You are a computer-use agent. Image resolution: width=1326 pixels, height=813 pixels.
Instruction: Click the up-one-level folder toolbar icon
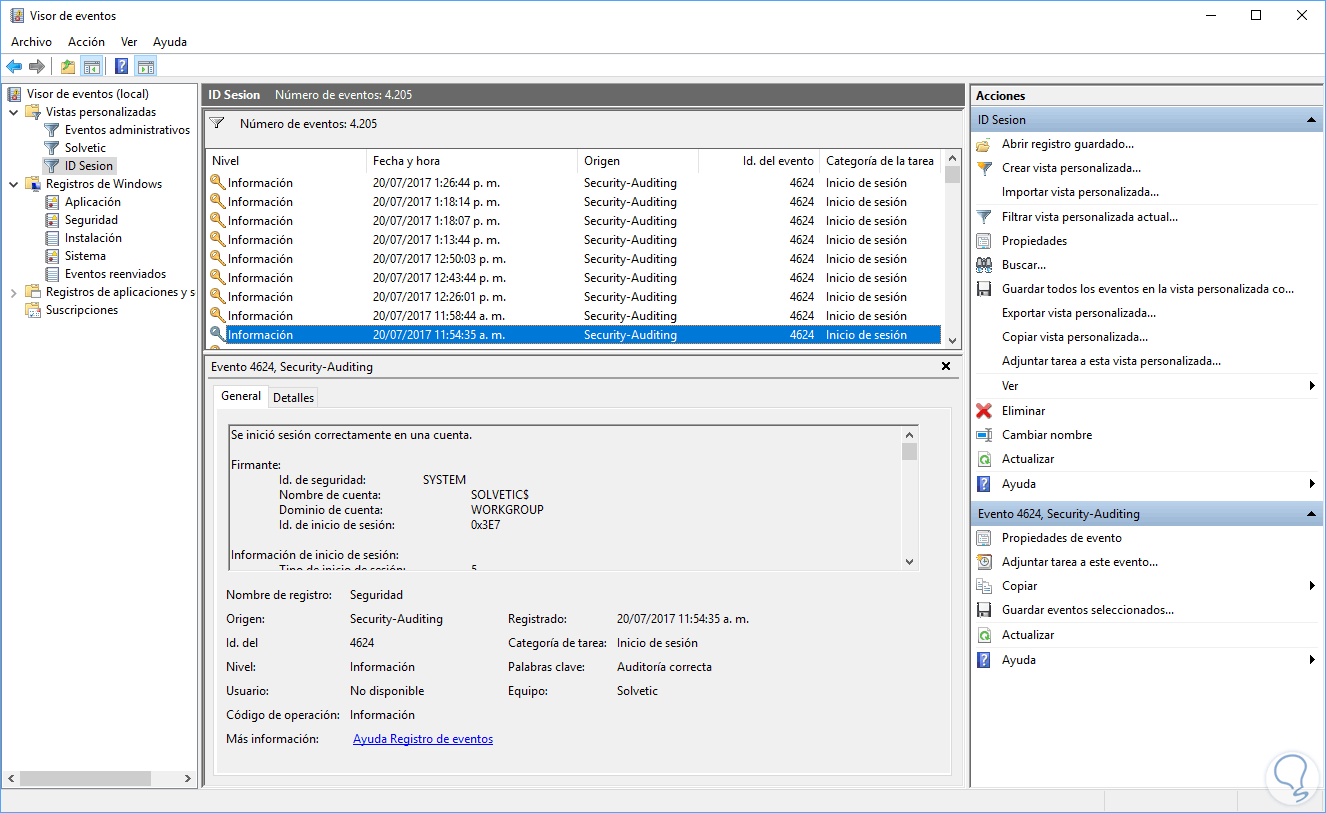pyautogui.click(x=68, y=67)
